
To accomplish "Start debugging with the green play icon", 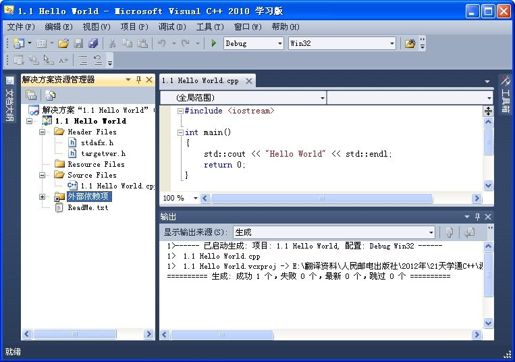I will (x=214, y=43).
